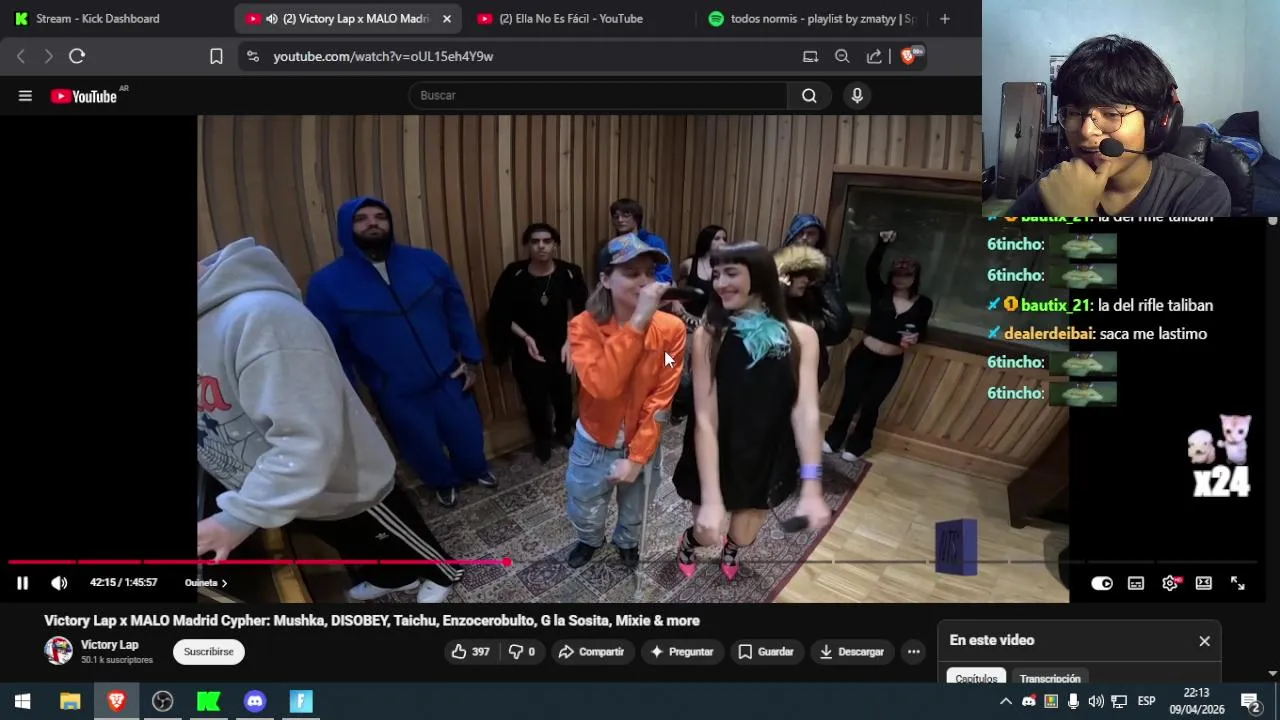The image size is (1280, 720).
Task: Open the network tray icon
Action: coord(1119,702)
